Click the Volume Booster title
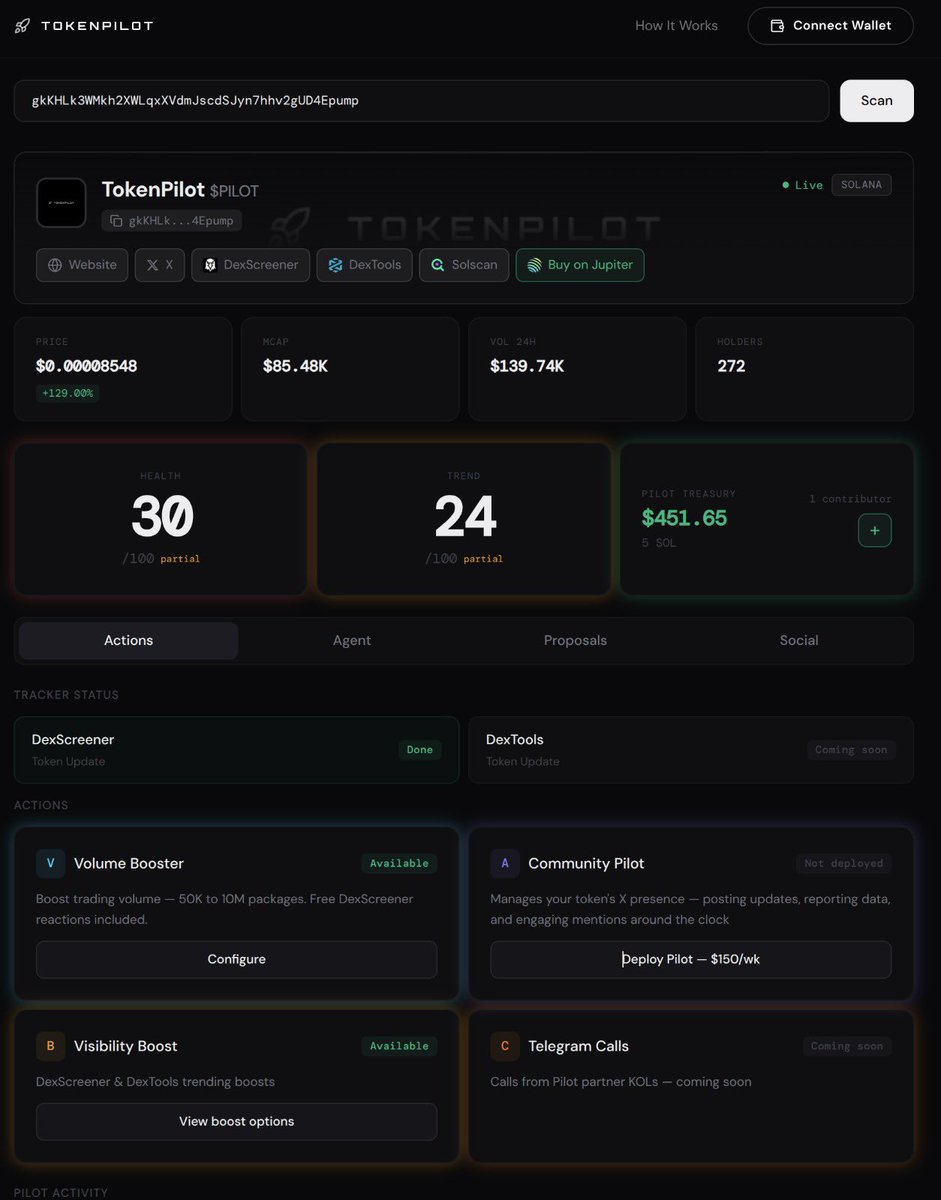This screenshot has width=941, height=1200. (129, 864)
